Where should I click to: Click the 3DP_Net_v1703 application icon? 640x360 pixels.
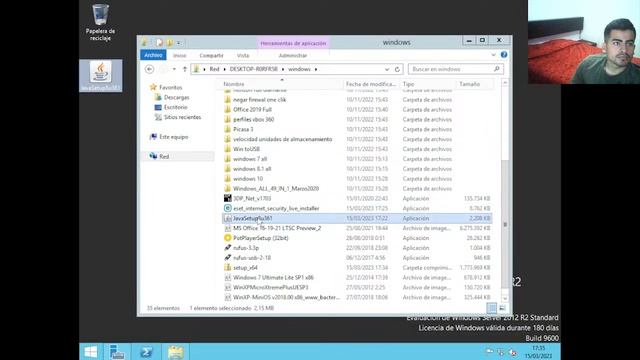(x=228, y=198)
